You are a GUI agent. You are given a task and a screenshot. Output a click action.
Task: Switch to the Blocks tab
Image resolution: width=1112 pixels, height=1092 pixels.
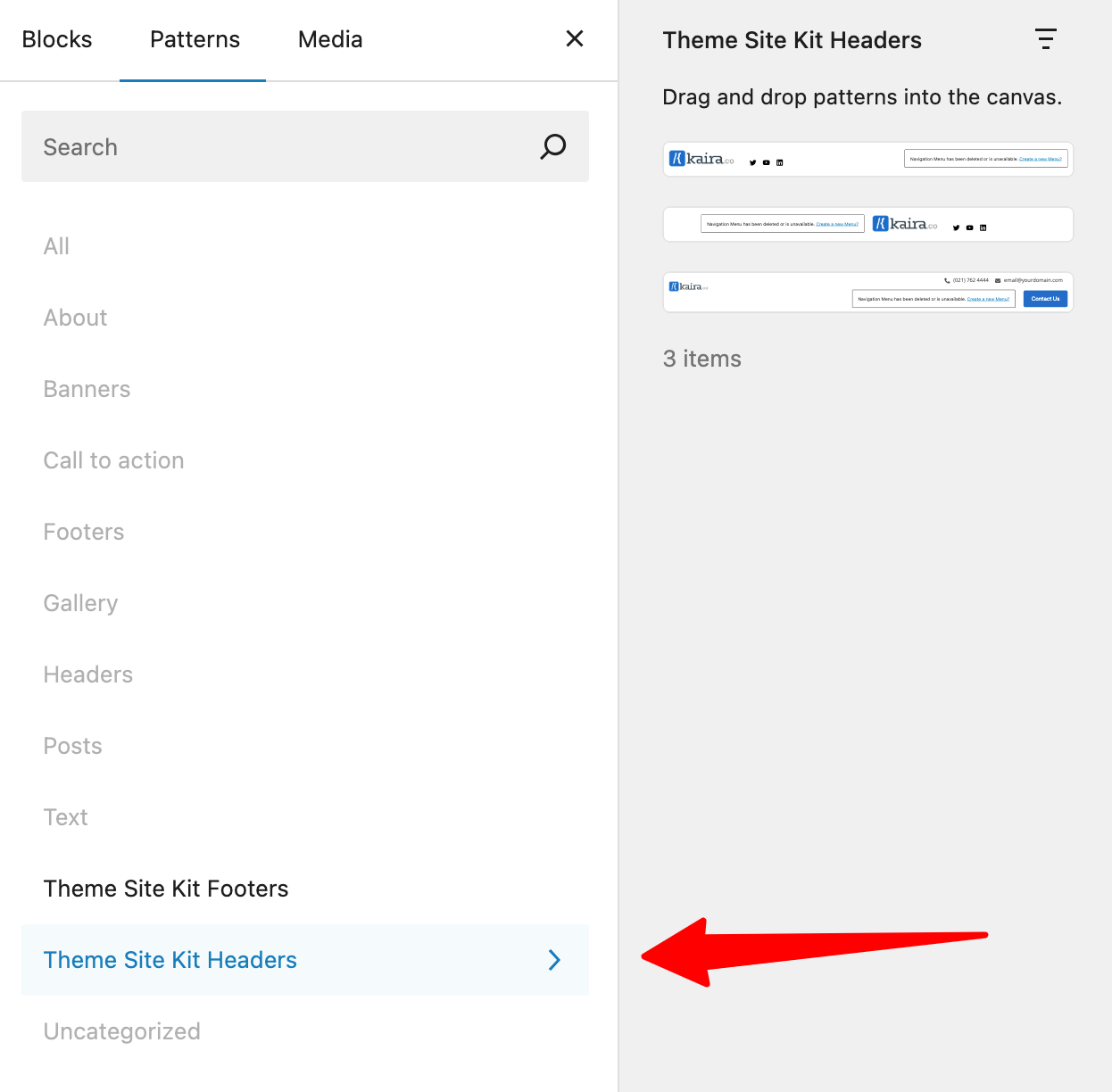(x=57, y=39)
